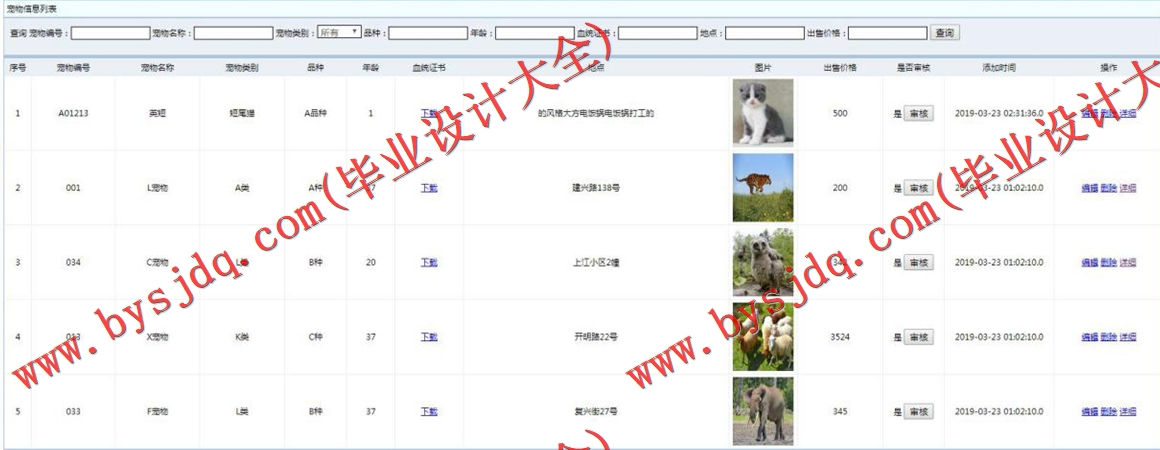The width and height of the screenshot is (1160, 450).
Task: Open 详细 for the X宠物 row
Action: (1127, 338)
